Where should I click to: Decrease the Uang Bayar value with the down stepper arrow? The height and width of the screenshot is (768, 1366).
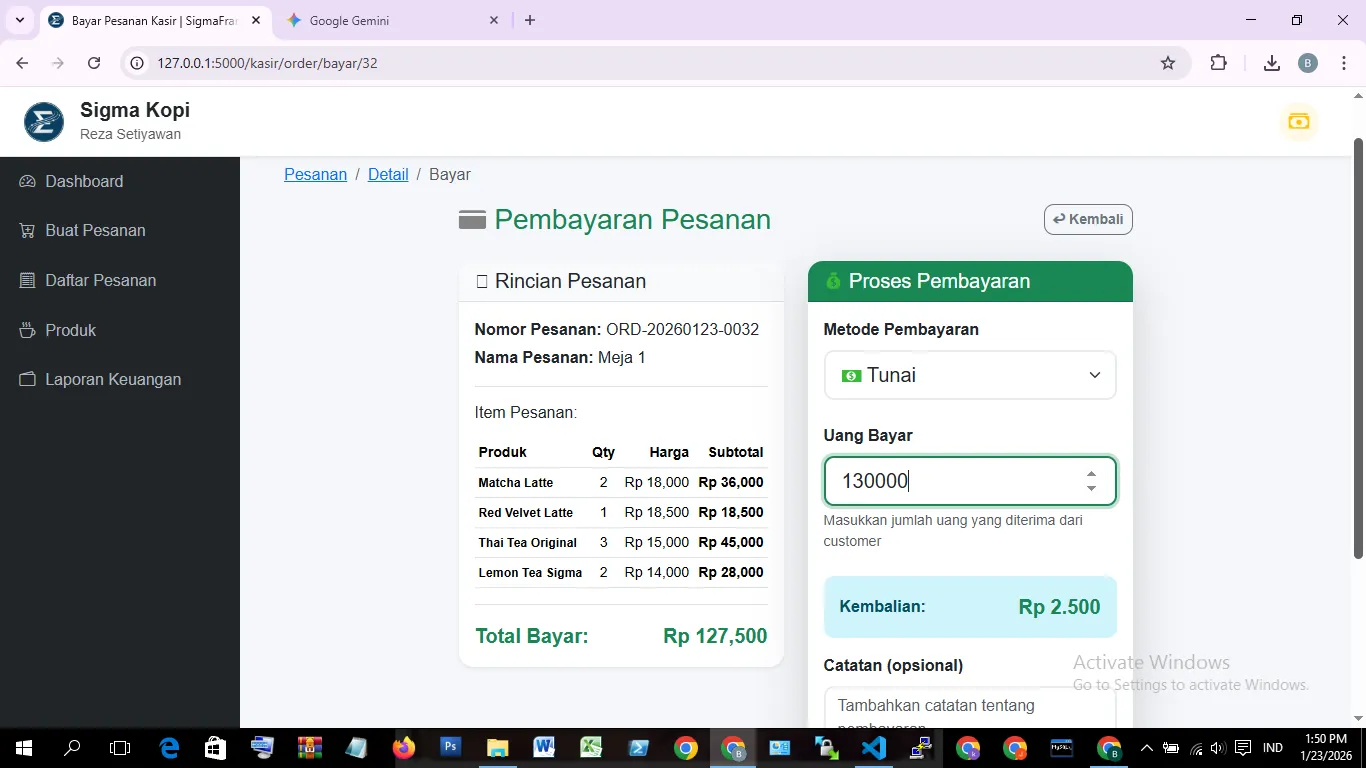point(1091,488)
